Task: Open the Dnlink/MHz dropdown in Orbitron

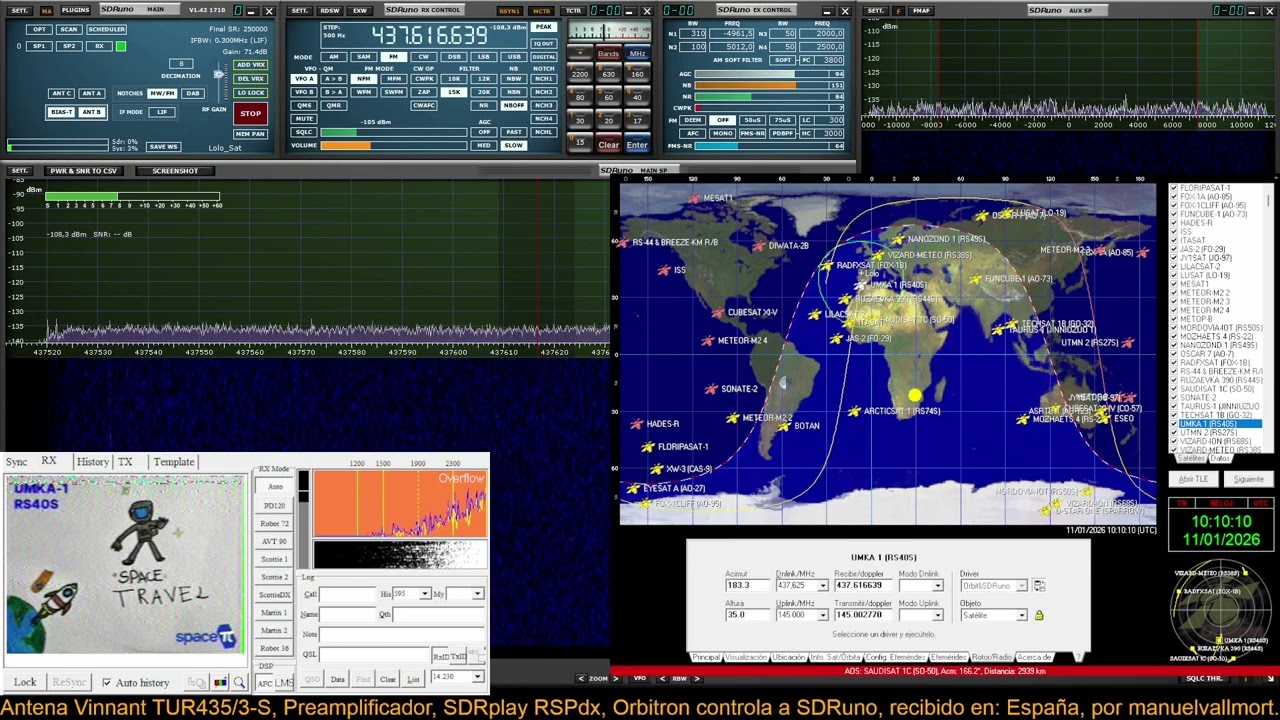Action: pyautogui.click(x=822, y=586)
